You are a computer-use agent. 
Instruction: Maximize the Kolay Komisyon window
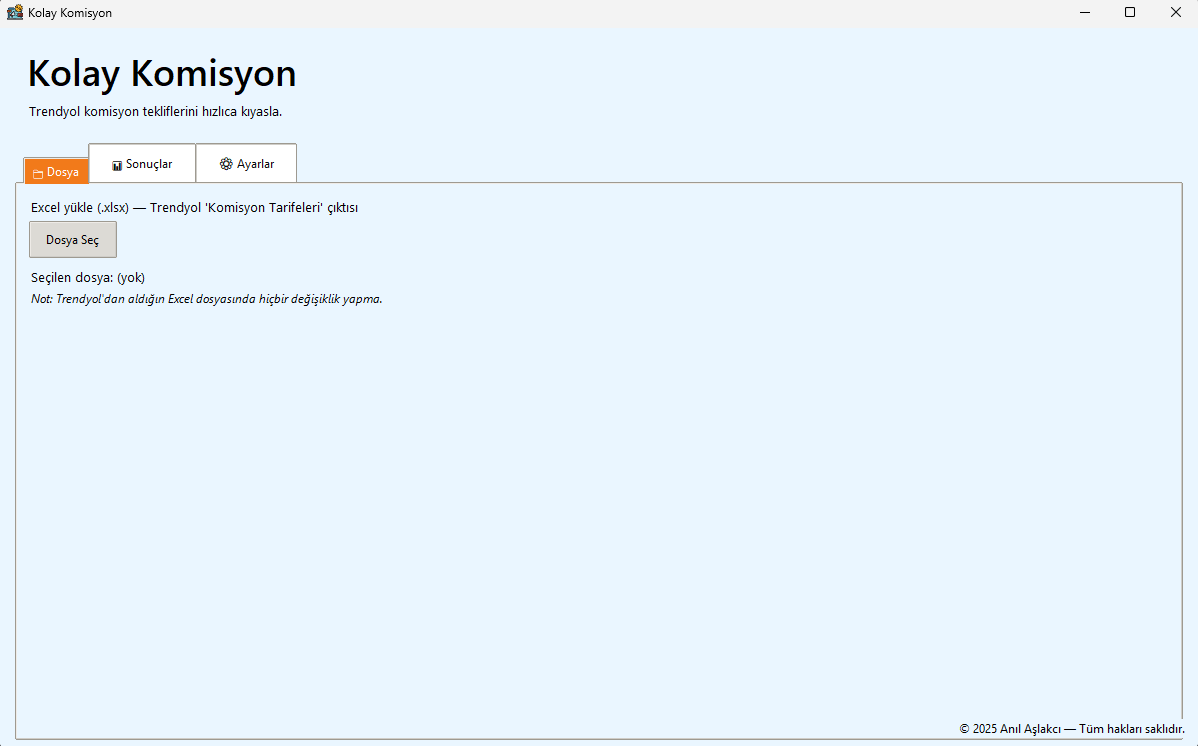(1130, 12)
